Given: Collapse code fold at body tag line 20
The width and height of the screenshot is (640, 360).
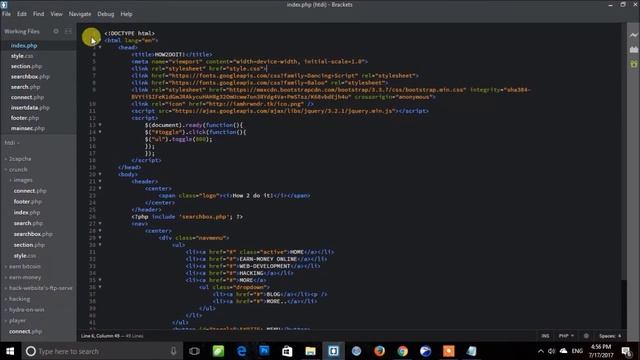Looking at the screenshot, I should [x=100, y=174].
